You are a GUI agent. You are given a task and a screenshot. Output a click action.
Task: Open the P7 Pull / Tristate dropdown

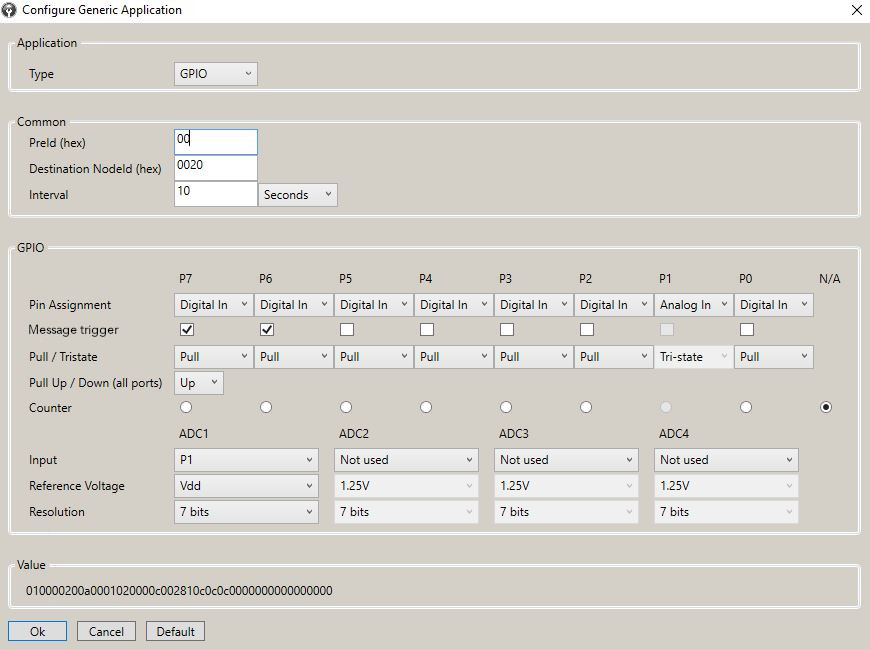(x=214, y=357)
